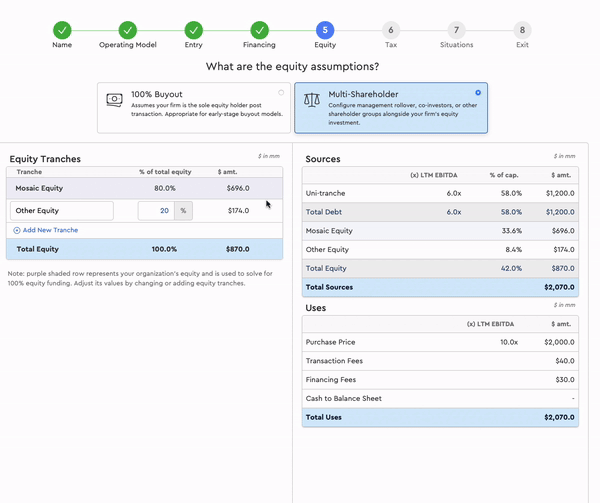The width and height of the screenshot is (600, 503).
Task: Open the Financing step checkmark circle
Action: [259, 30]
